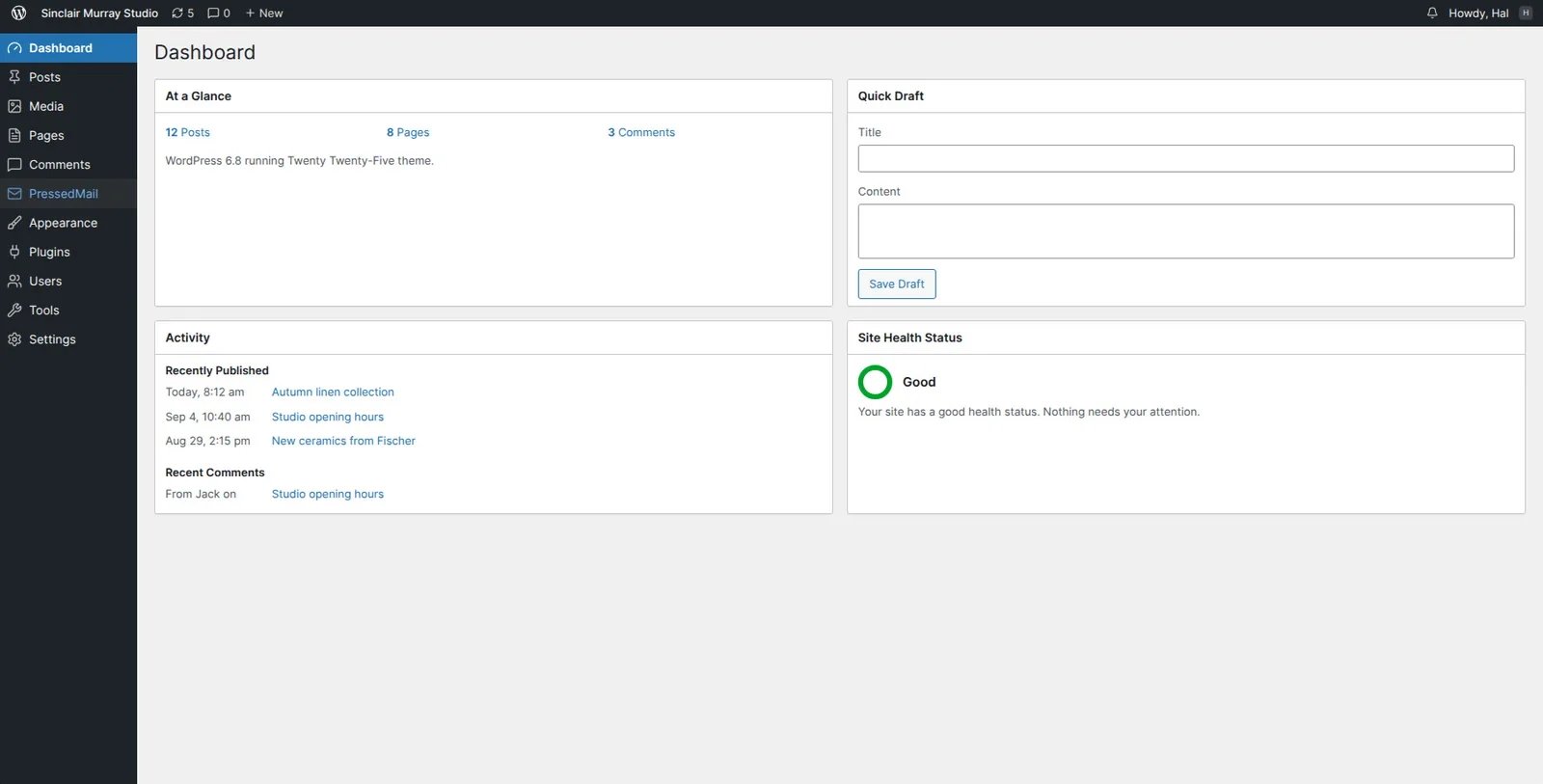
Task: Open the 12 Posts link
Action: click(x=187, y=132)
